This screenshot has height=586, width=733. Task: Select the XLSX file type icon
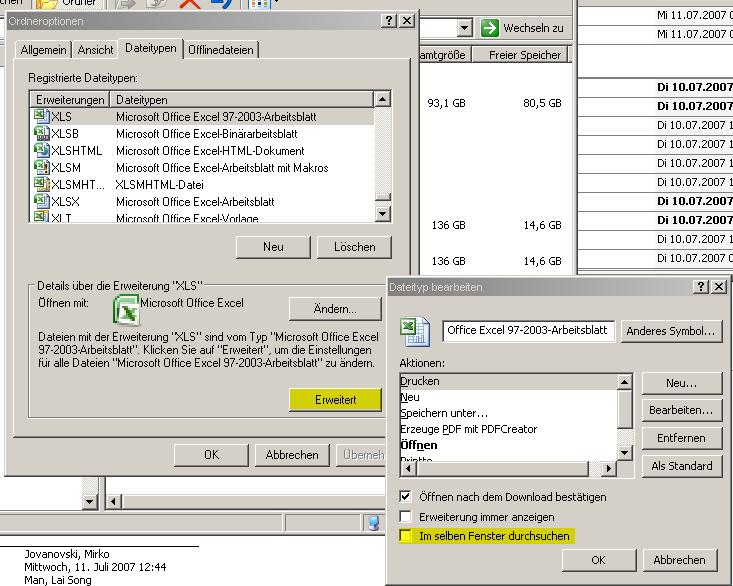[42, 201]
